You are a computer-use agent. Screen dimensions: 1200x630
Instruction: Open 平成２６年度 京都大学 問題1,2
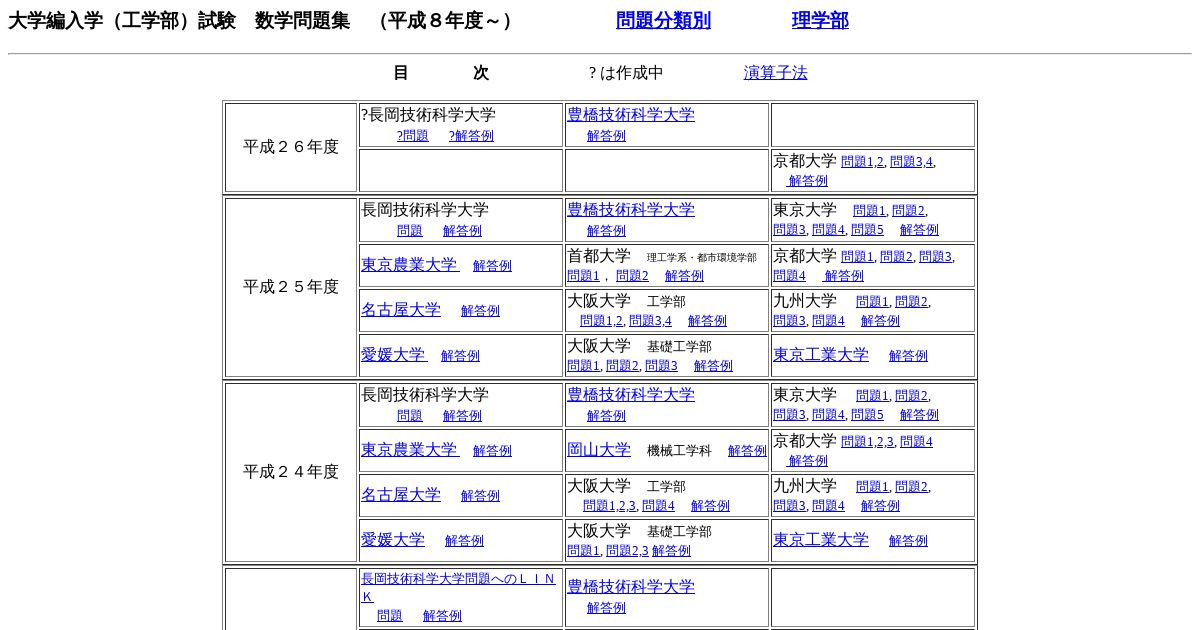point(862,162)
